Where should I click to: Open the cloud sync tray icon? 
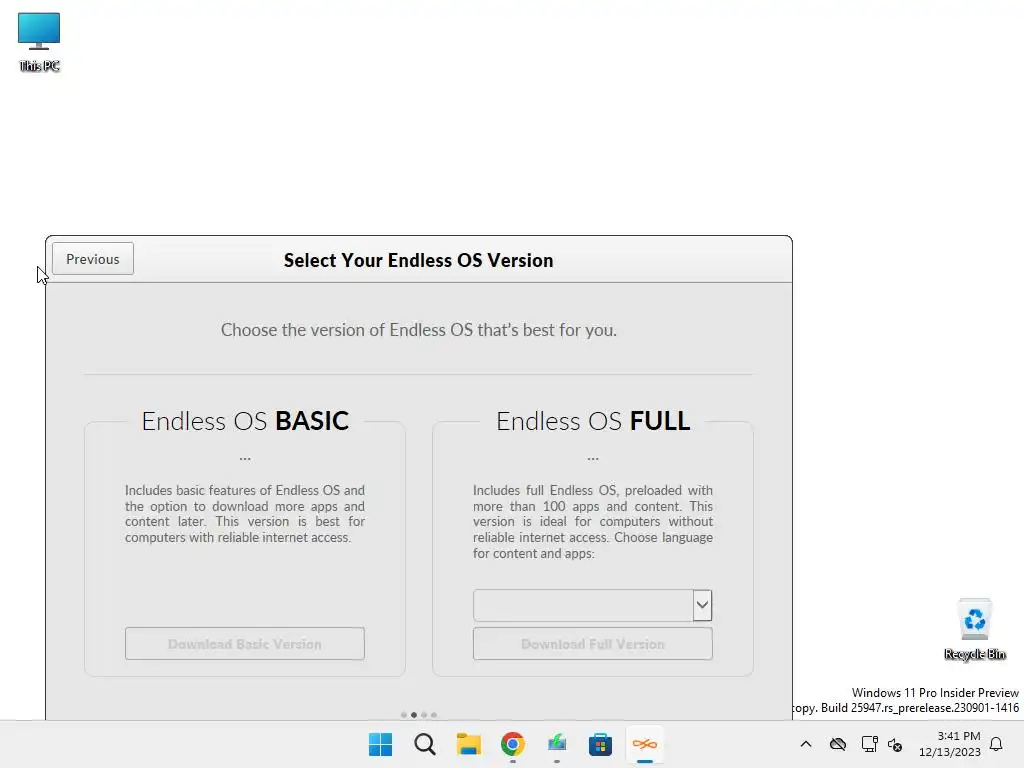(838, 744)
